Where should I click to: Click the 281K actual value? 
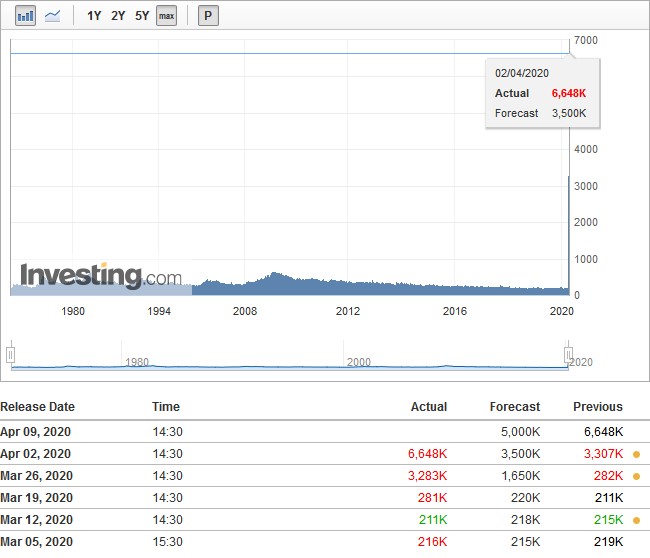(x=432, y=497)
